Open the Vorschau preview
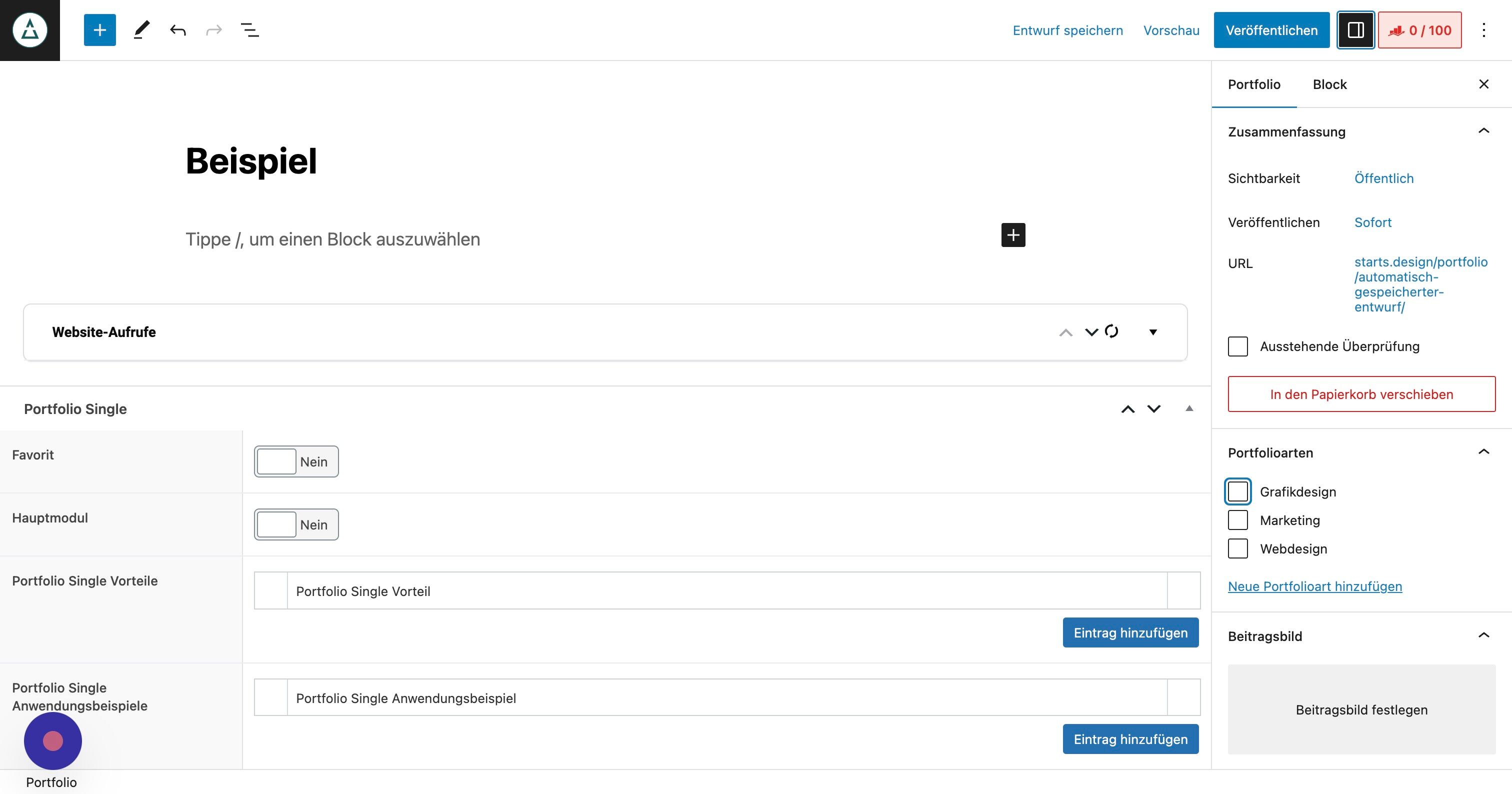Image resolution: width=1512 pixels, height=794 pixels. [x=1171, y=30]
